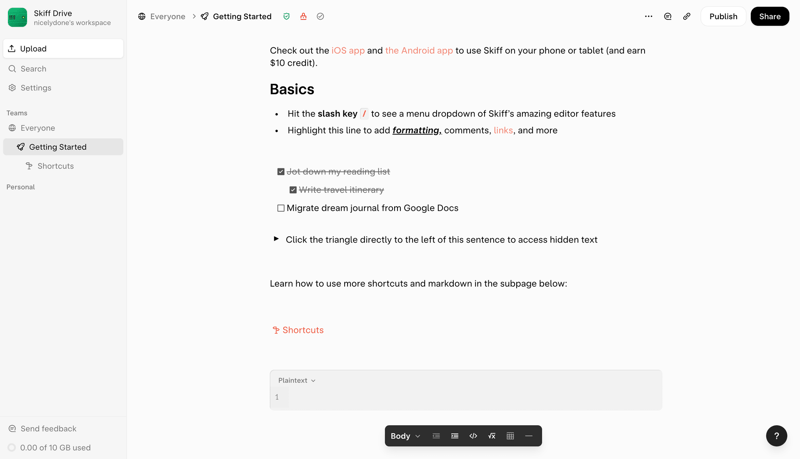Click the branch icon beside Shortcuts in sidebar

(29, 166)
